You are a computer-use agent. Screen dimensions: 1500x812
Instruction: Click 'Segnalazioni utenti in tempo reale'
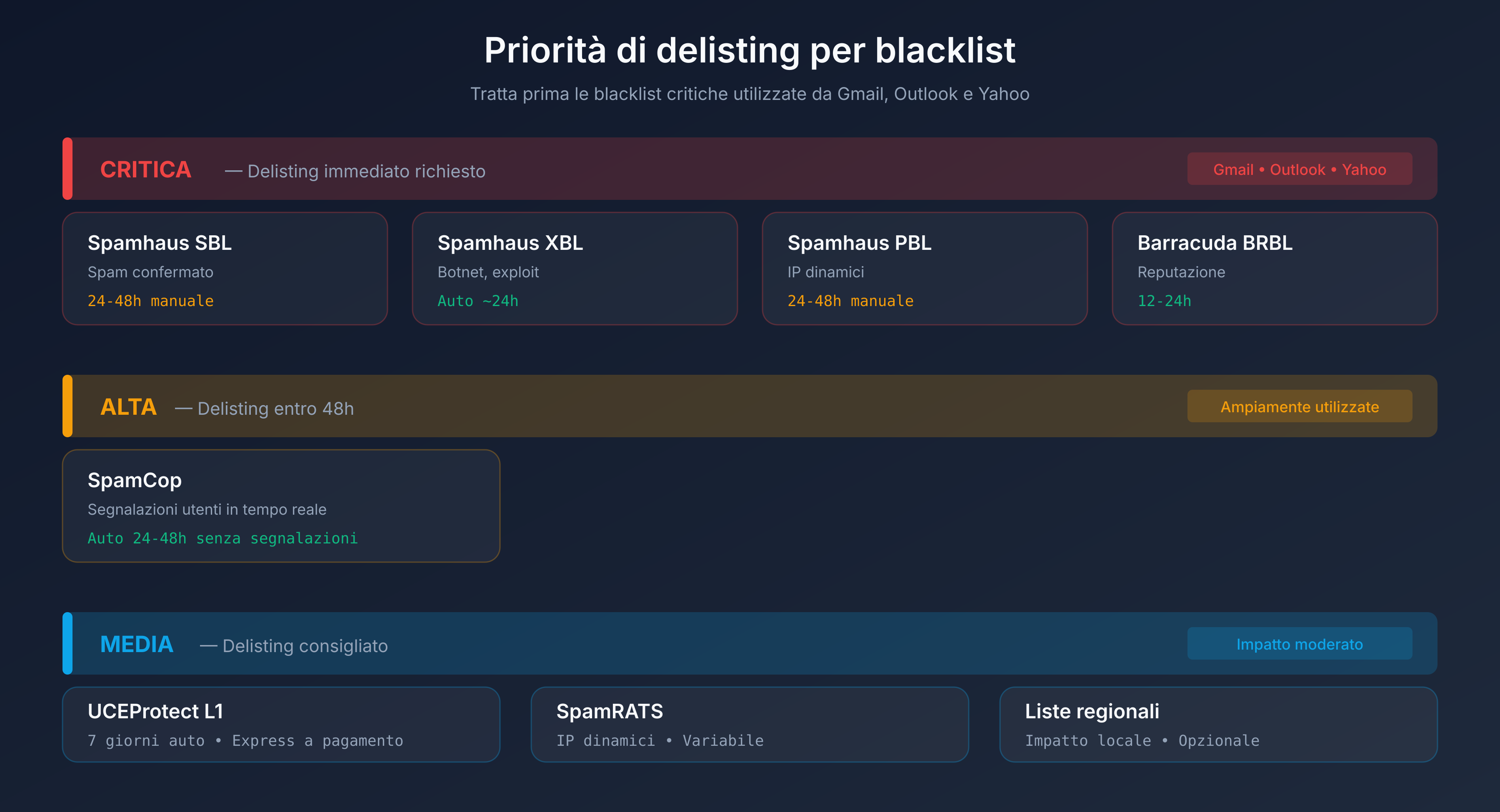[x=207, y=509]
